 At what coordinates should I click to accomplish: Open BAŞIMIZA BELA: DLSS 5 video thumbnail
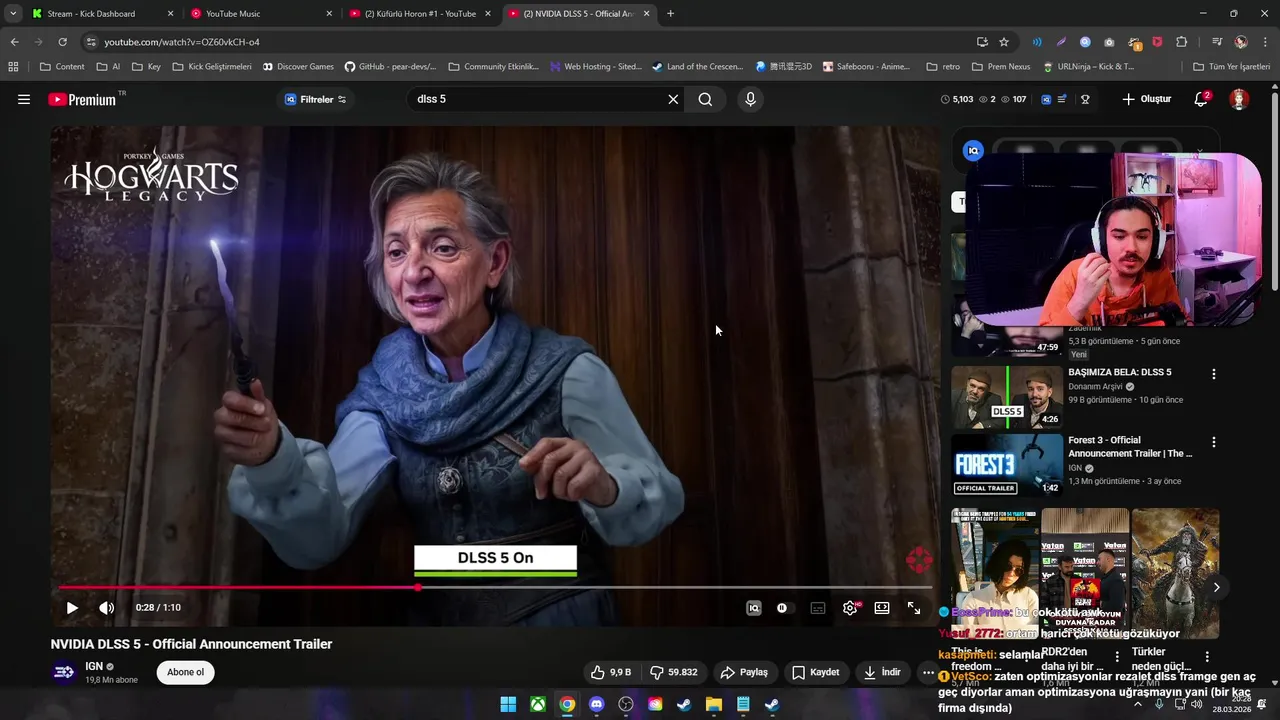tap(1007, 397)
